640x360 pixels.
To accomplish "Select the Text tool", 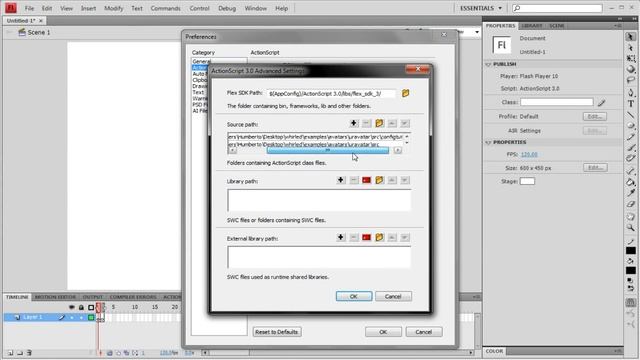I will point(631,104).
